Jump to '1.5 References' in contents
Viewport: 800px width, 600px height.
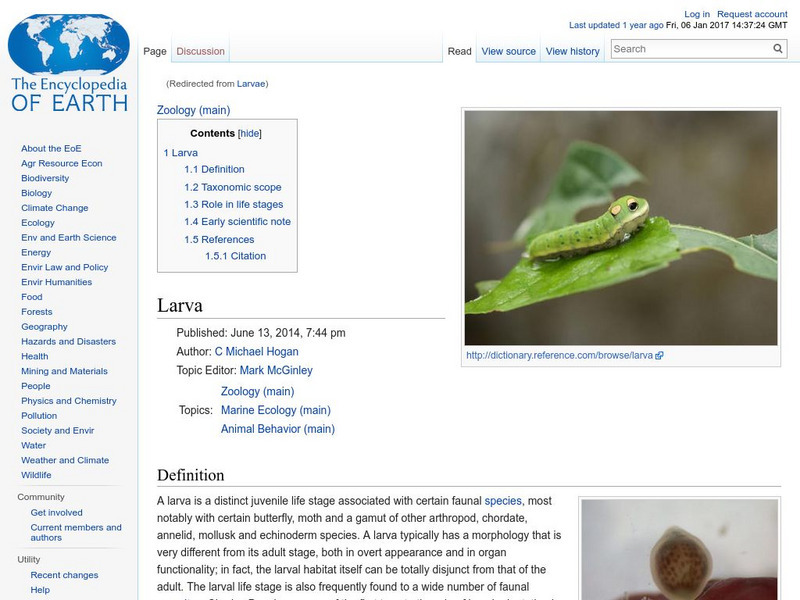(x=219, y=239)
